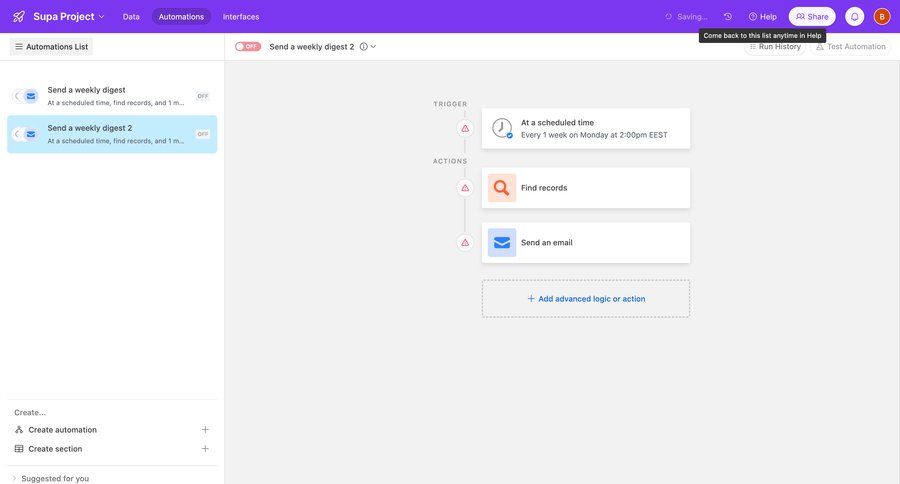900x484 pixels.
Task: Open the Interfaces tab
Action: [x=240, y=17]
